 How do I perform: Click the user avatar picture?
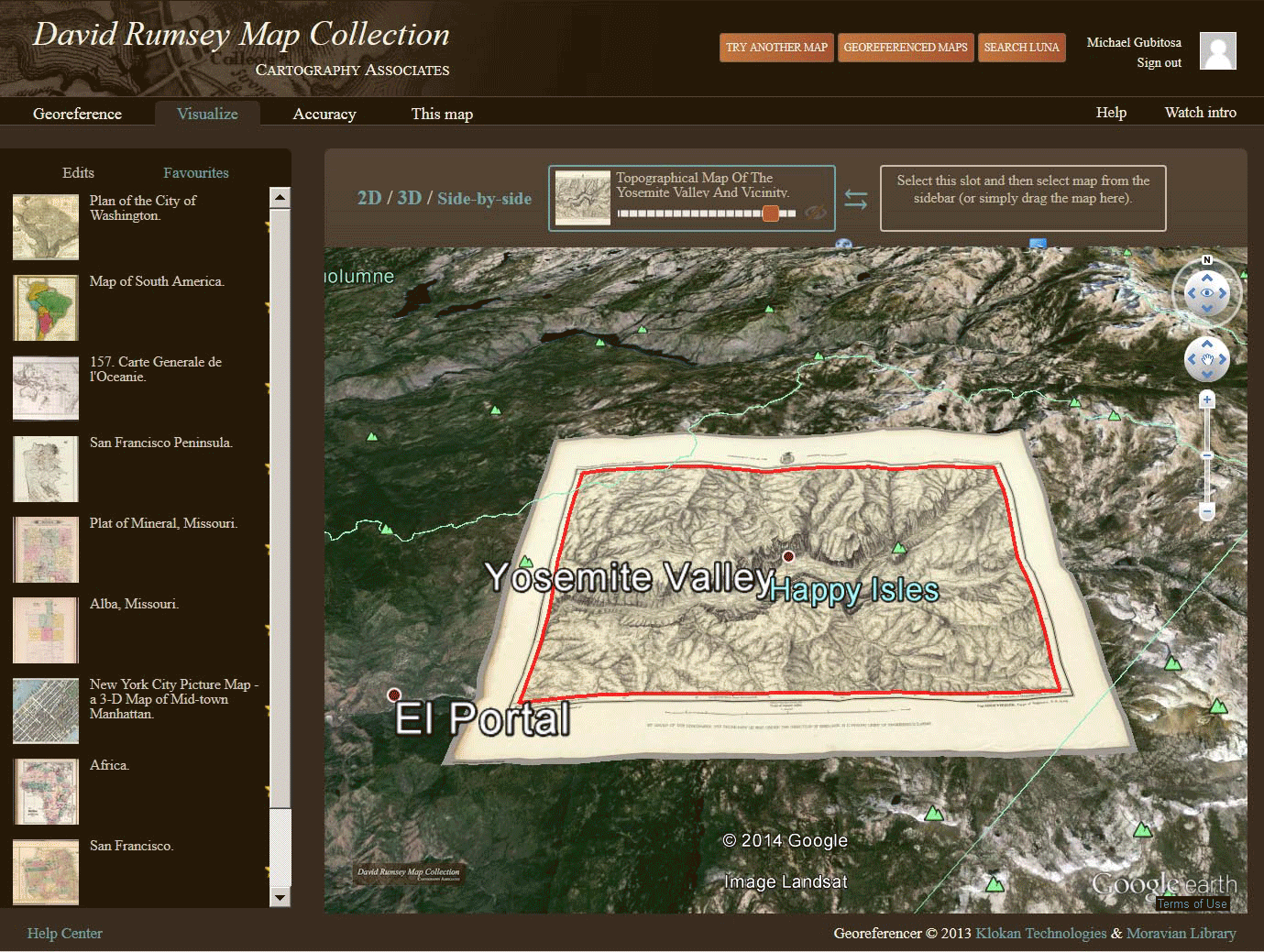(1218, 50)
